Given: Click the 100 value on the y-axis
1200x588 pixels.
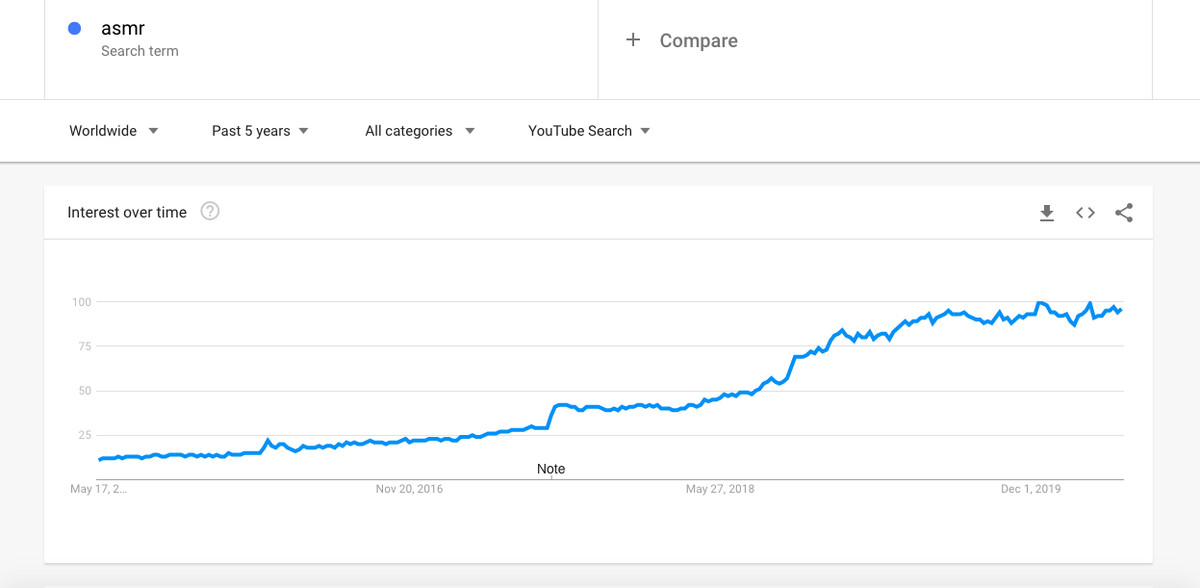Looking at the screenshot, I should 81,302.
